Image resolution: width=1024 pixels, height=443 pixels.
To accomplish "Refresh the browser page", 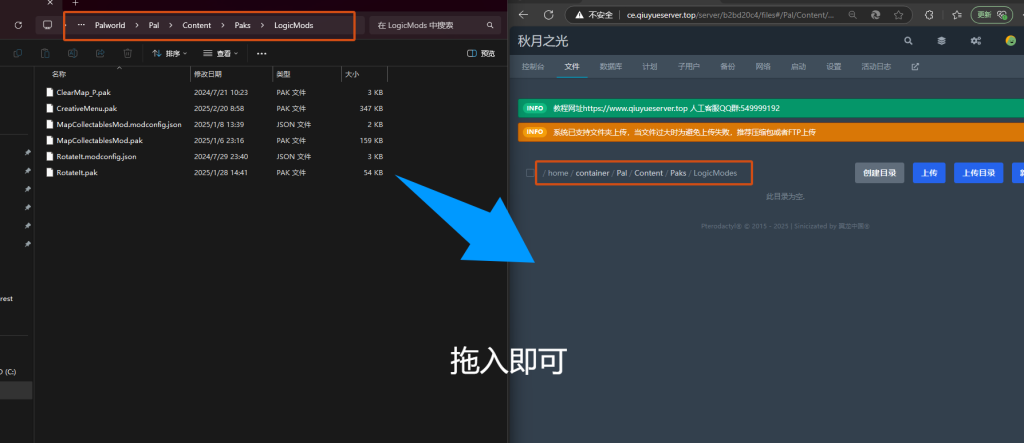I will click(x=548, y=14).
